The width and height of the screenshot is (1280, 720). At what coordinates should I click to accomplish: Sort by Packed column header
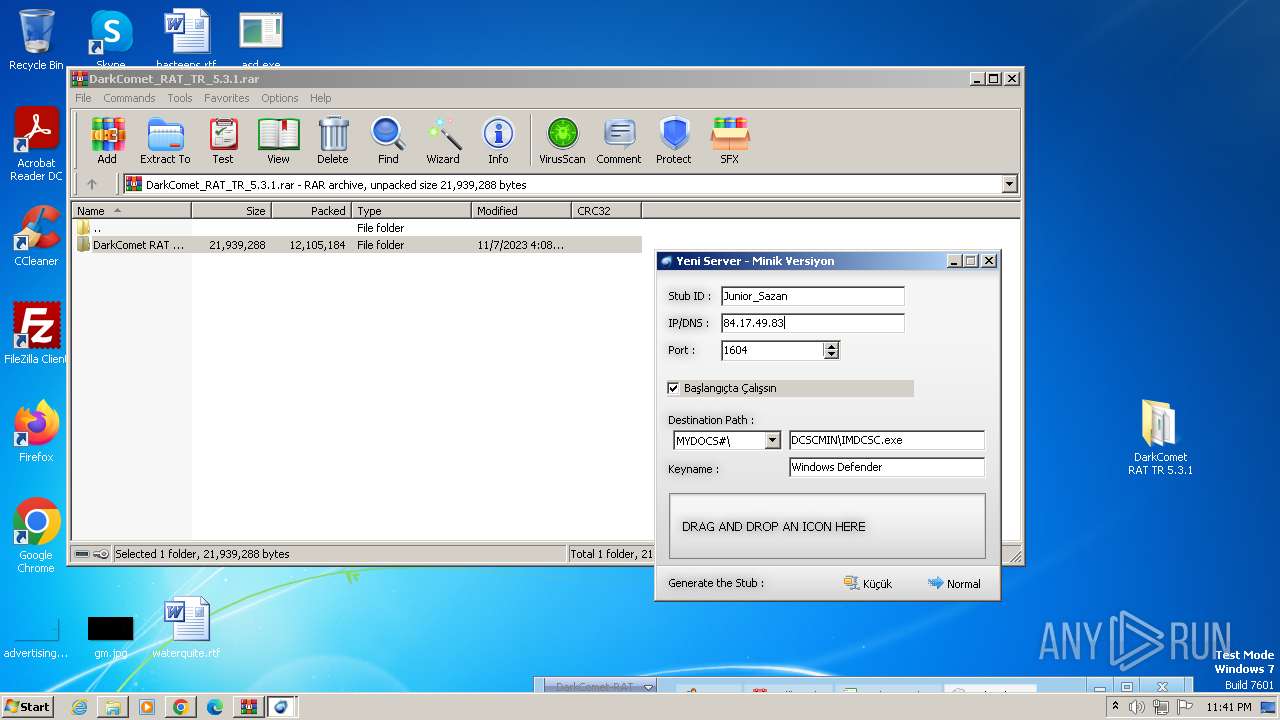(x=311, y=211)
